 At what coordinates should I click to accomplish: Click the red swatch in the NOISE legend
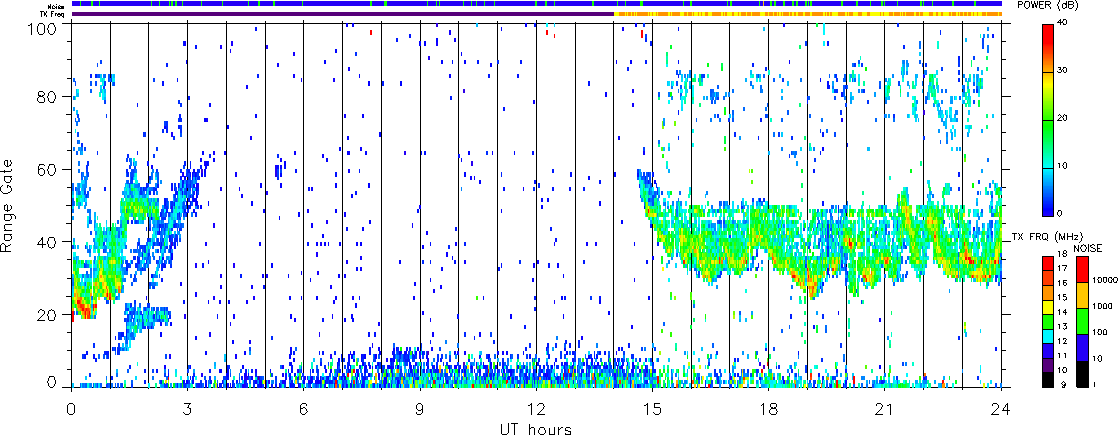1082,270
